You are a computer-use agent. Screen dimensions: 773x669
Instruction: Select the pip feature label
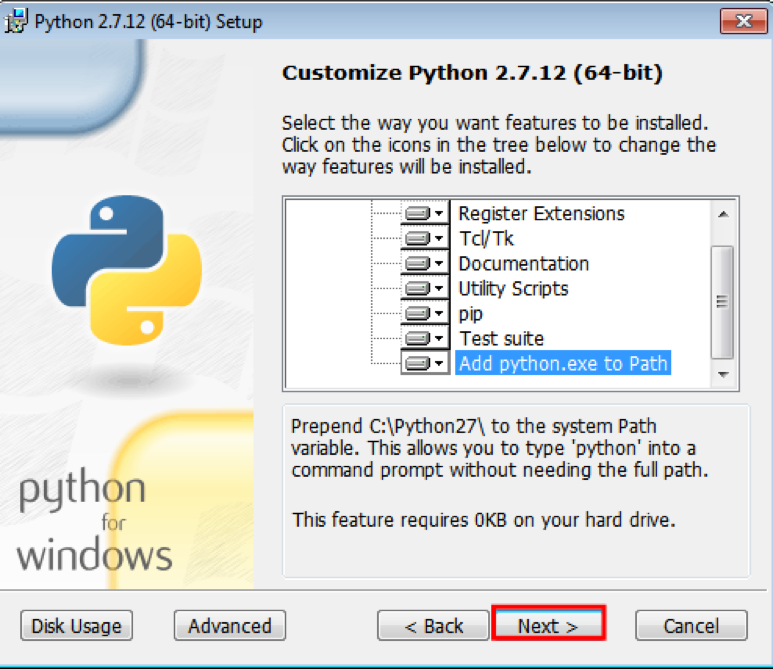[471, 314]
